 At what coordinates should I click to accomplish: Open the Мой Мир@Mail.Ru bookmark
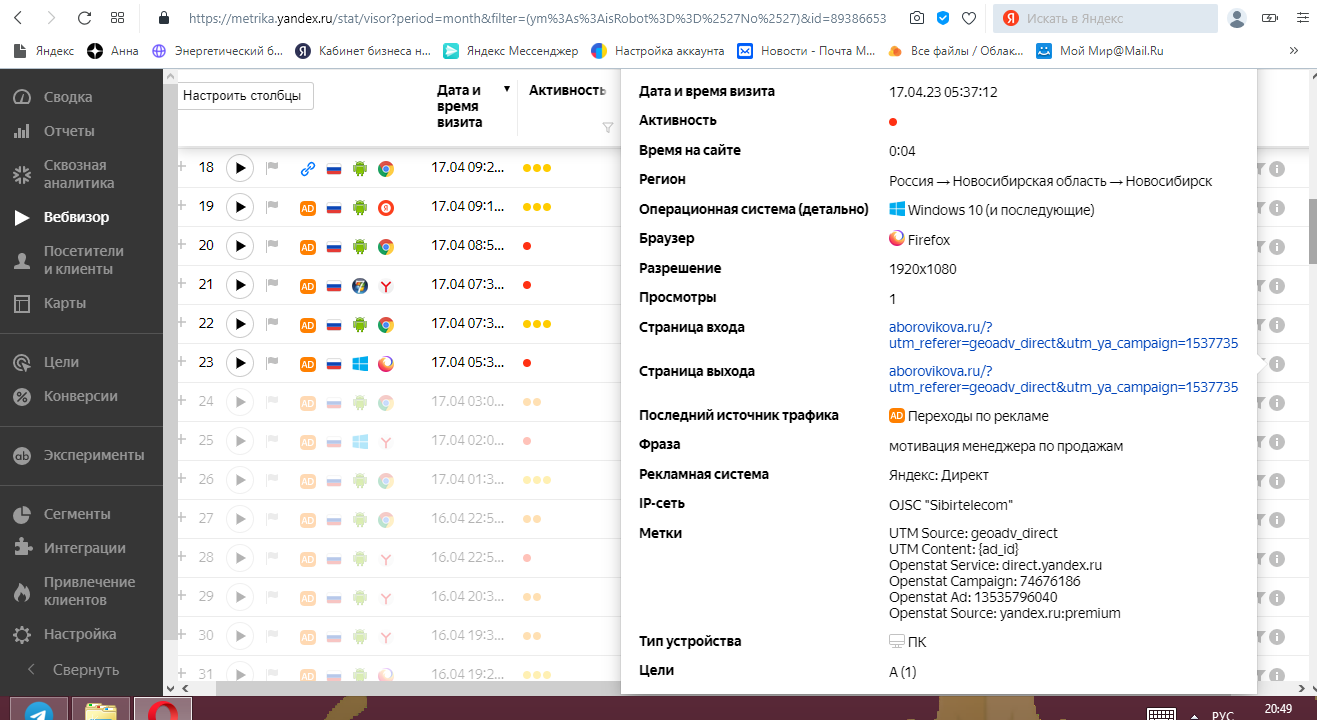[x=1100, y=50]
